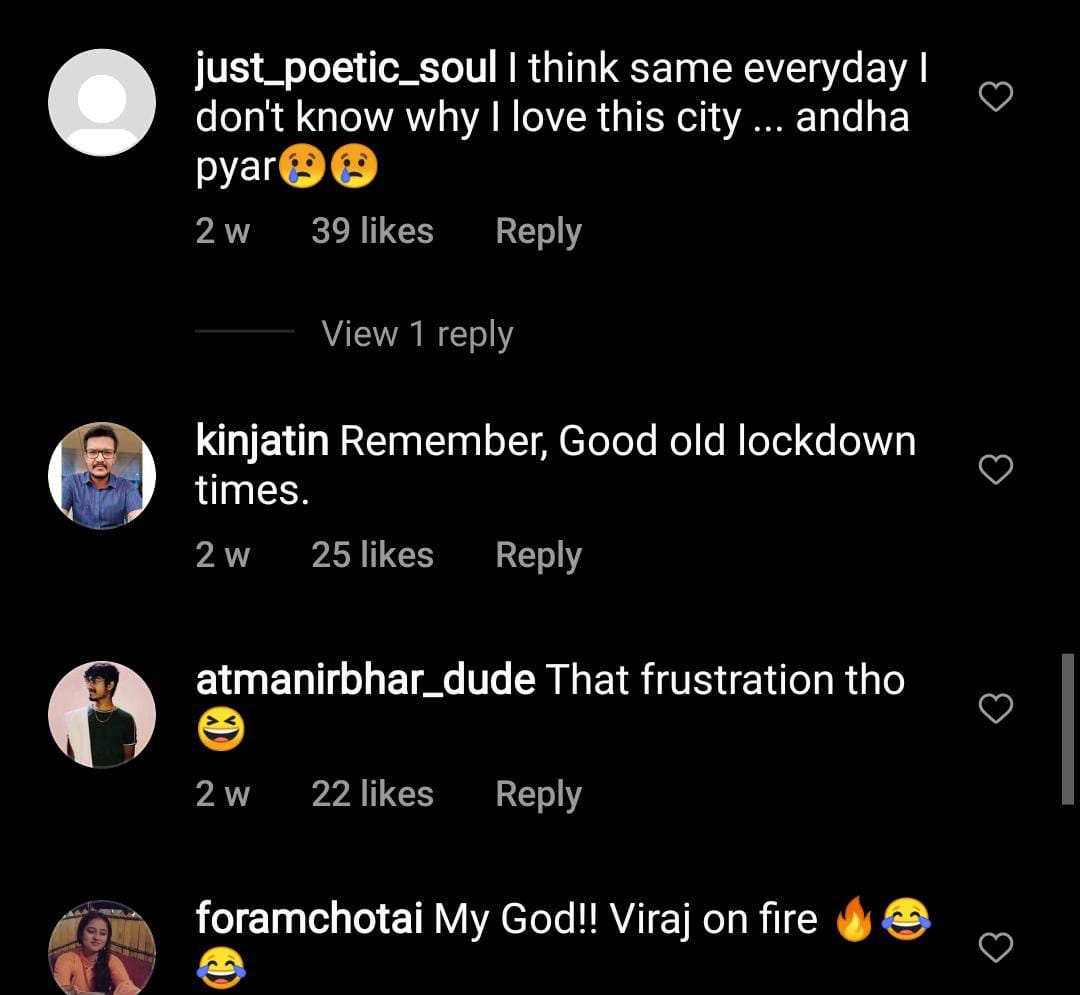View the 39 likes list
1080x995 pixels.
pos(372,232)
